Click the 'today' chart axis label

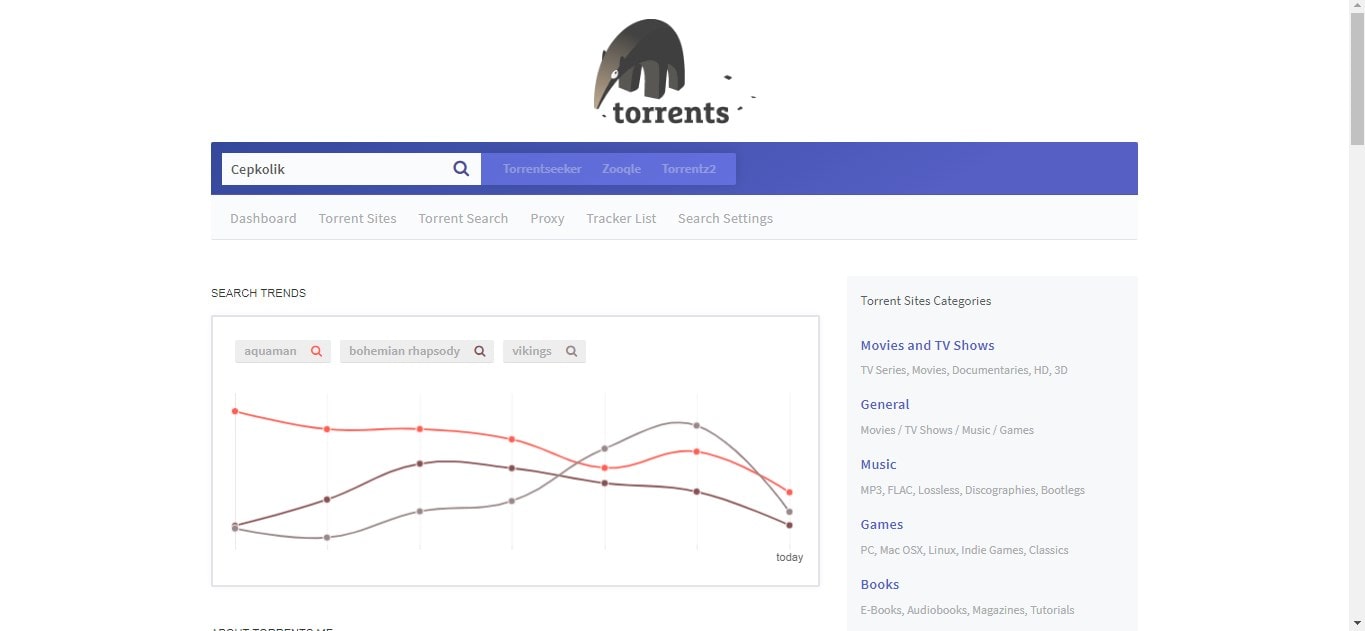pyautogui.click(x=789, y=557)
